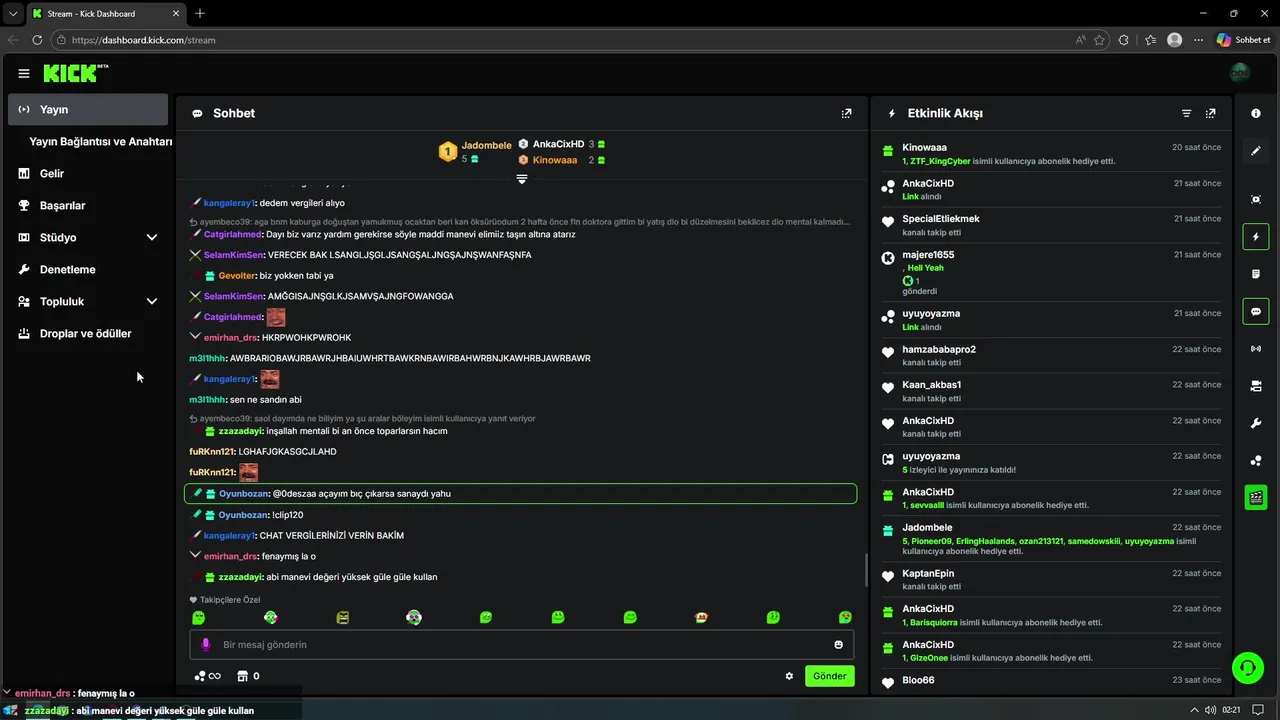Click the screen capture icon in right sidebar
This screenshot has width=1280, height=720.
point(1256,199)
